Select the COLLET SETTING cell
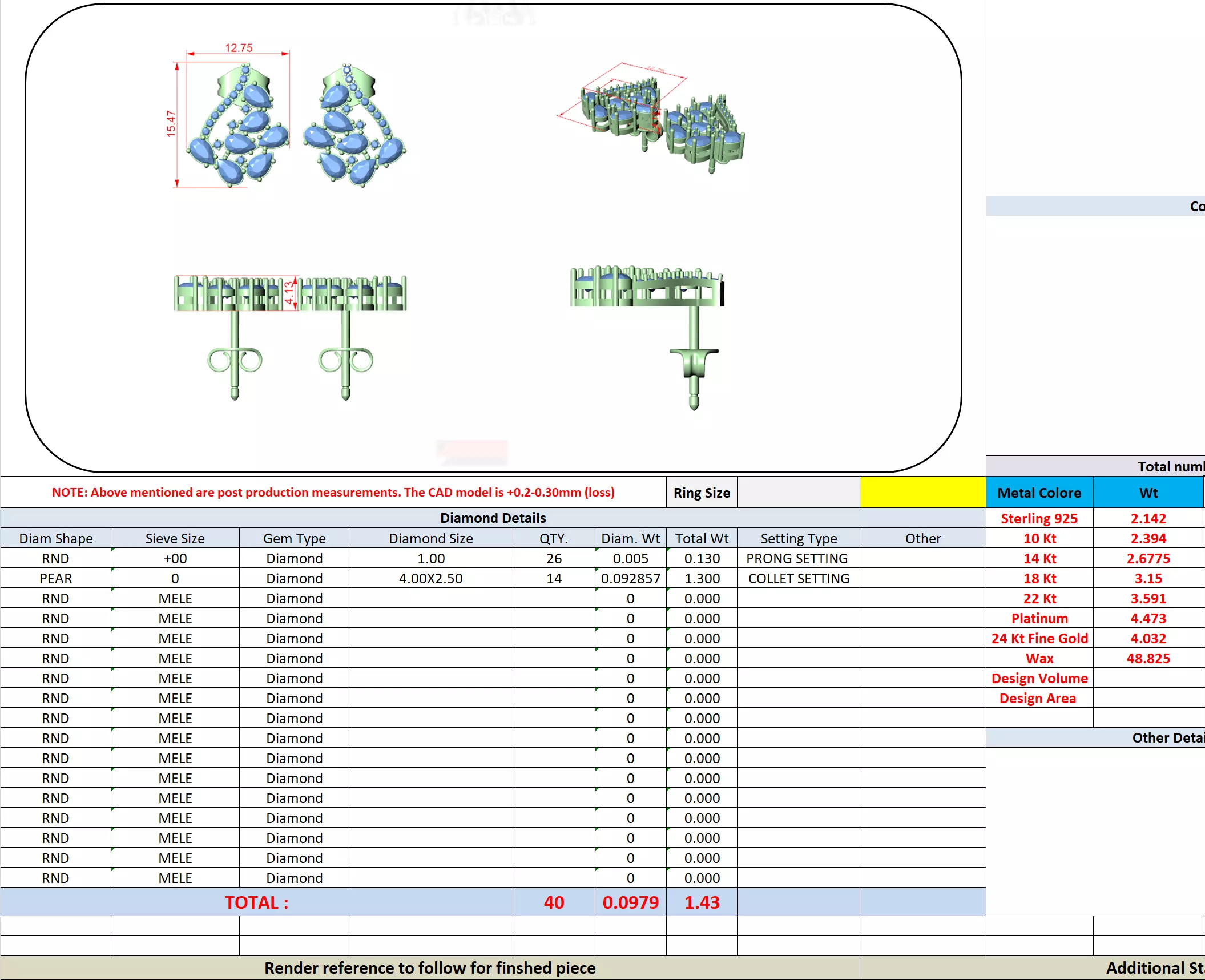1205x980 pixels. click(x=797, y=578)
